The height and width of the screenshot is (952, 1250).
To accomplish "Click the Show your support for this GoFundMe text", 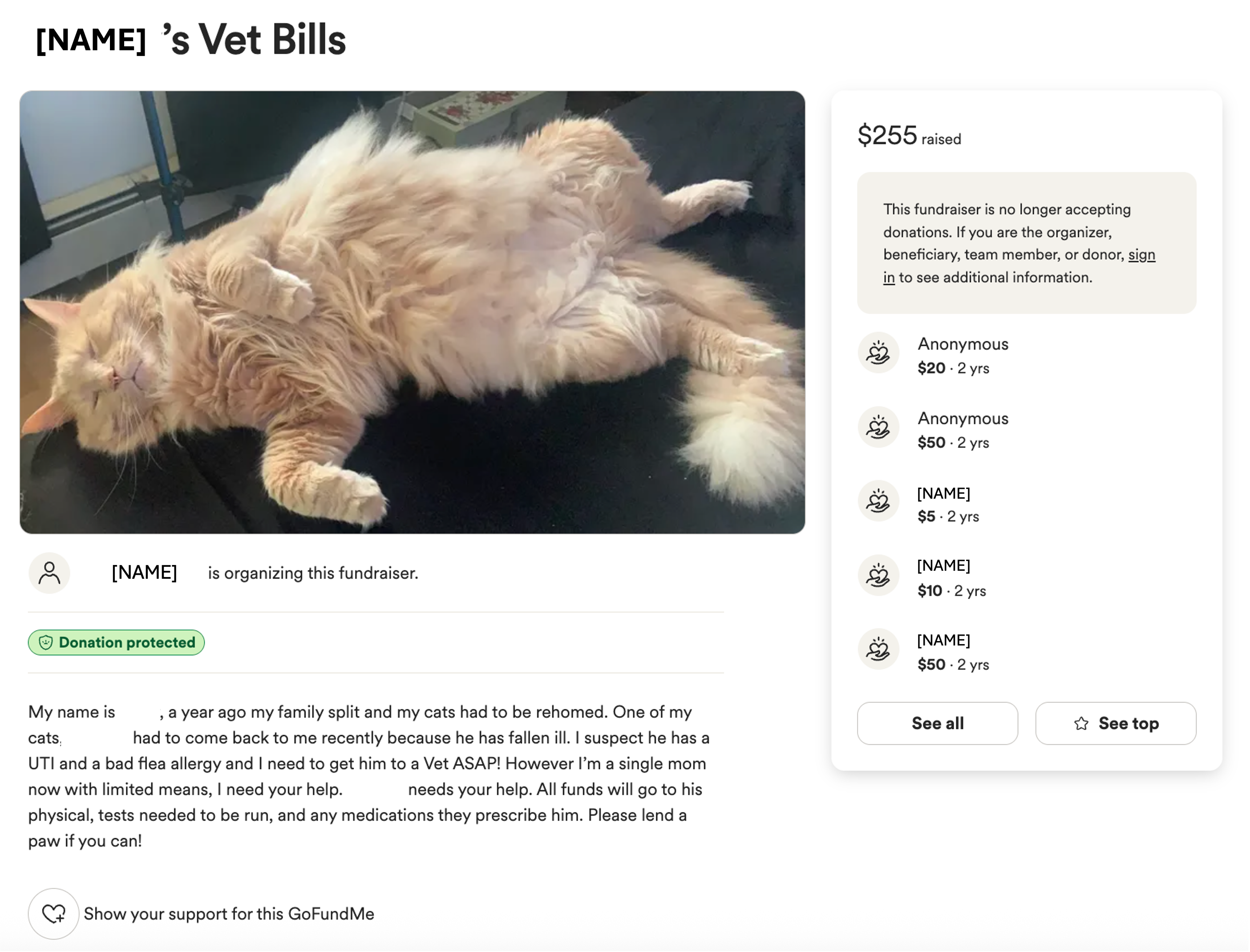I will click(229, 914).
